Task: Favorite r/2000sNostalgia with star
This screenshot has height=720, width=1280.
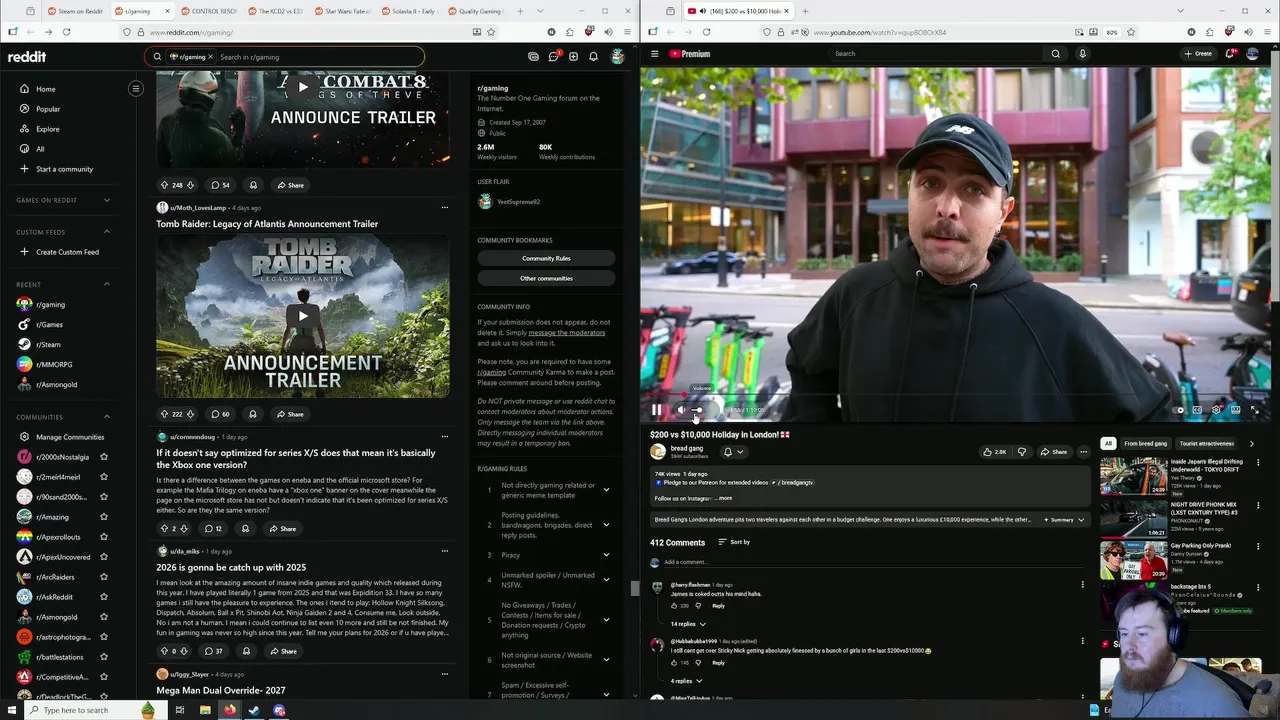Action: click(x=104, y=457)
